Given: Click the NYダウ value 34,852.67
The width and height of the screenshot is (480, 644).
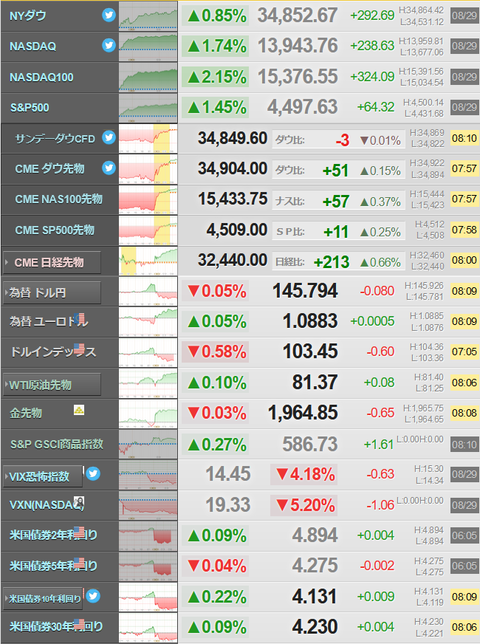Looking at the screenshot, I should 298,16.
